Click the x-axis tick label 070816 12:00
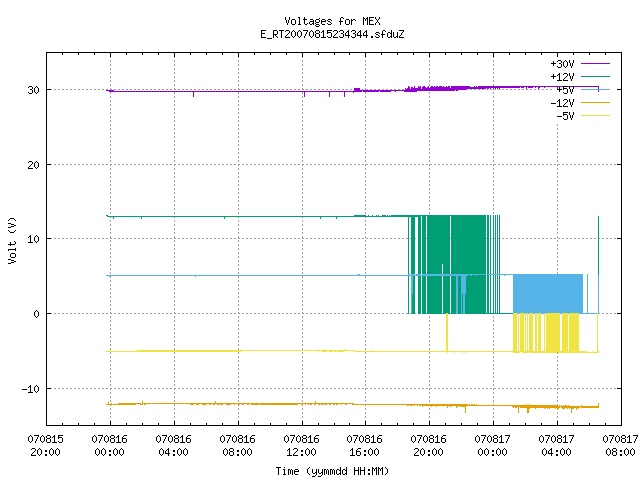 coord(301,446)
